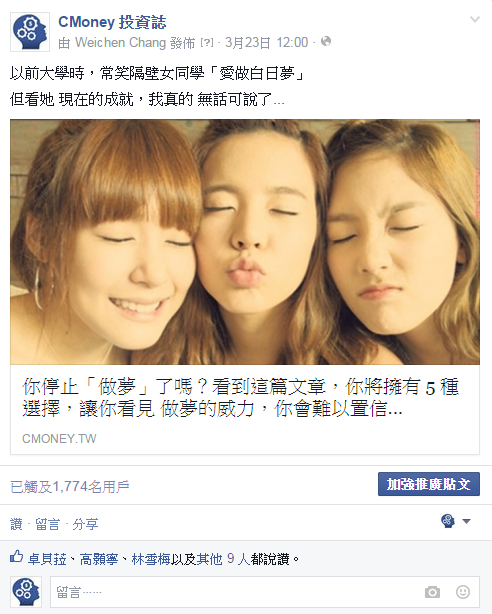This screenshot has height=614, width=492.
Task: Open the post options chevron menu
Action: click(475, 19)
